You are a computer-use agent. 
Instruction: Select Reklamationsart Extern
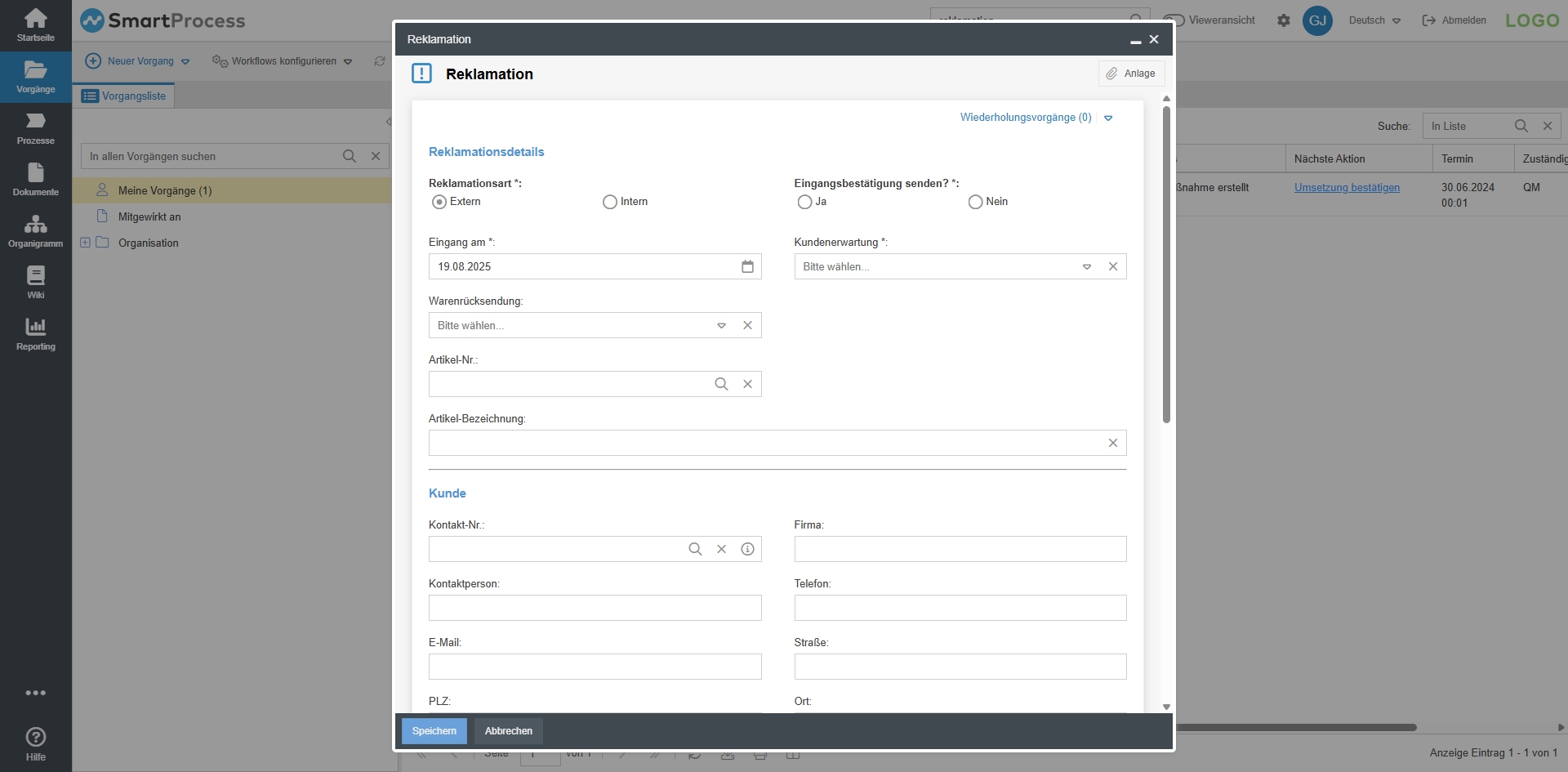pyautogui.click(x=439, y=202)
